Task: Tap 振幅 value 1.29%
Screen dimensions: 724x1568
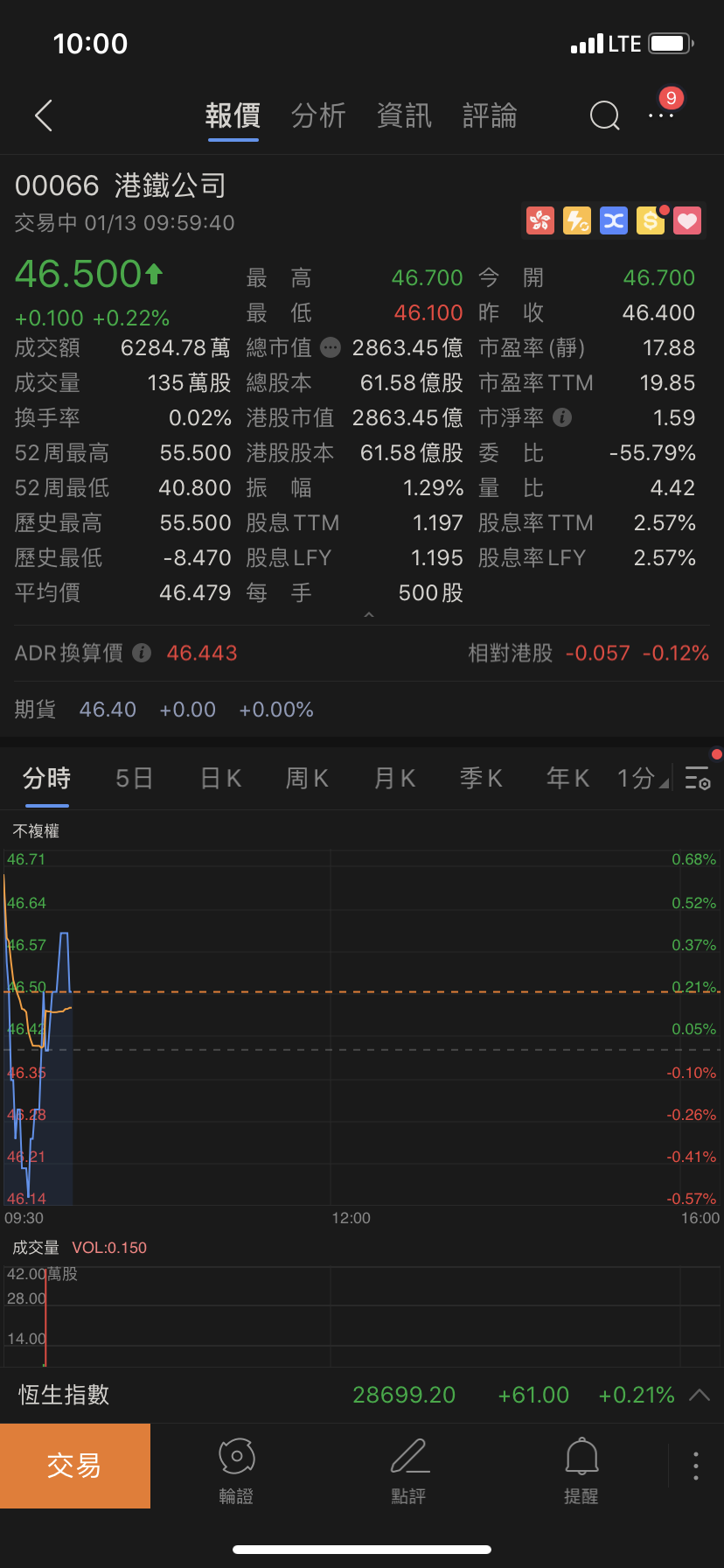Action: 434,487
